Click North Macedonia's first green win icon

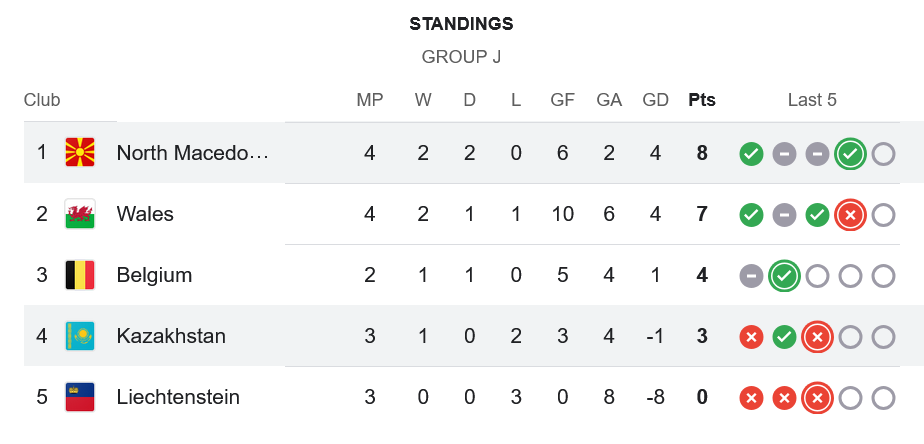751,154
